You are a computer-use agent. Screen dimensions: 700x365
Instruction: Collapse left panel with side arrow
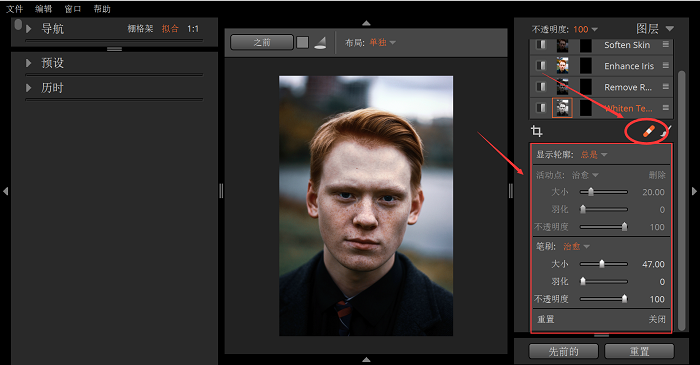[x=5, y=191]
